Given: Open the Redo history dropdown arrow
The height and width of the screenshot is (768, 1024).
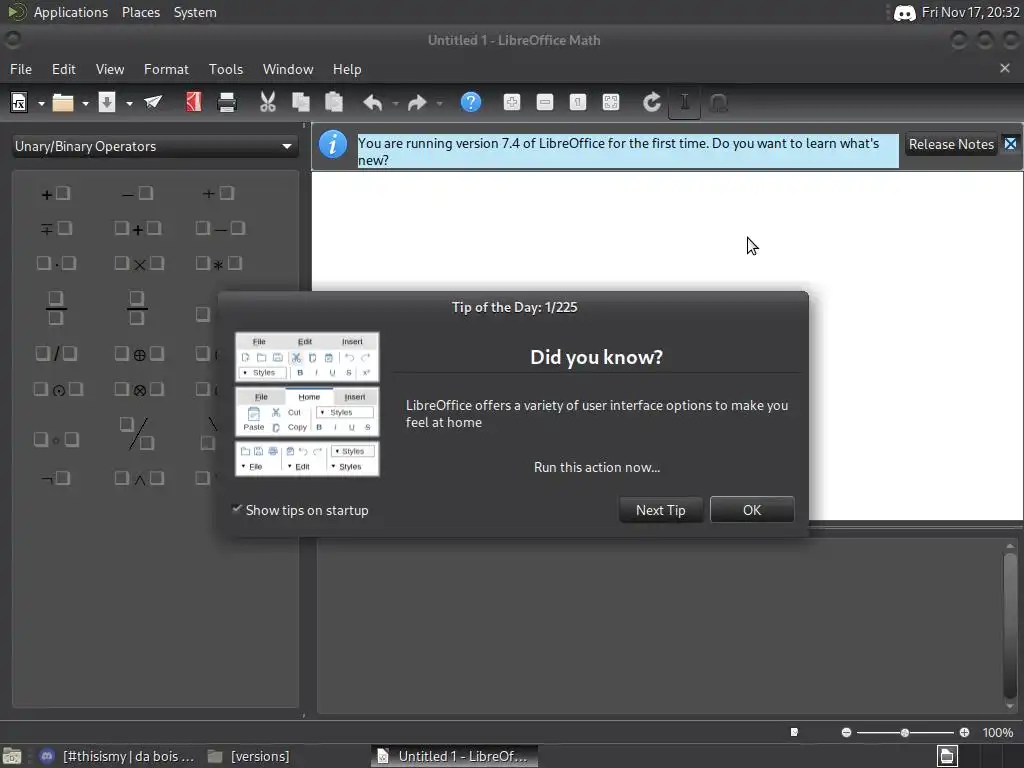Looking at the screenshot, I should pos(440,103).
